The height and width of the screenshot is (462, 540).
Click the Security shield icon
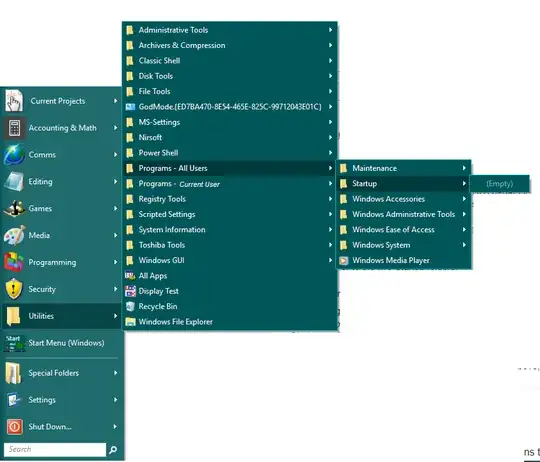(x=14, y=289)
